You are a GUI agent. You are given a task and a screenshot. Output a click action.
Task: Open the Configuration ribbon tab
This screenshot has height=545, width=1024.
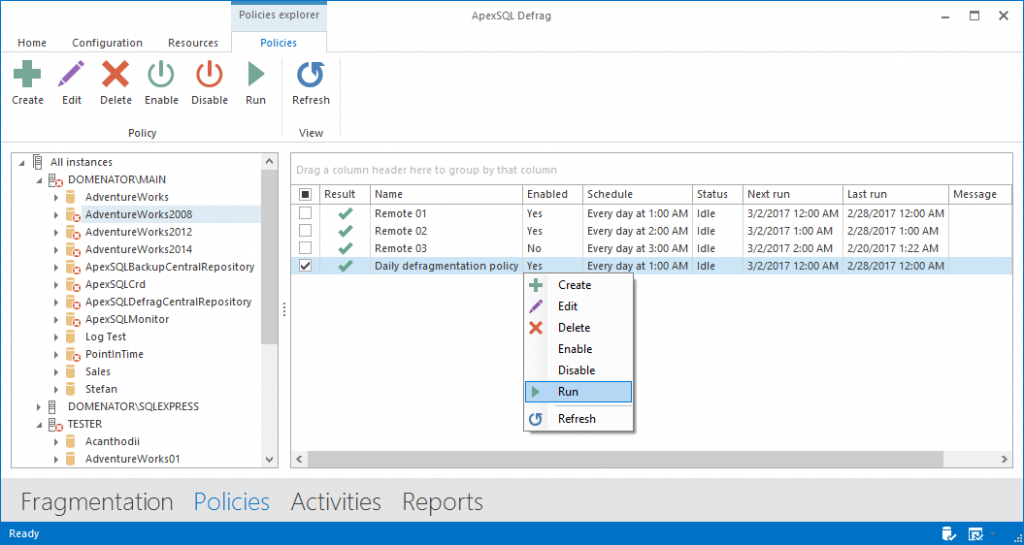point(107,43)
